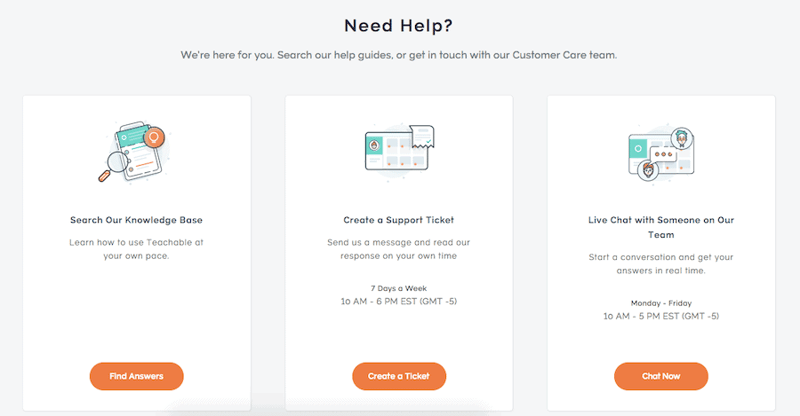Click the agent avatar circle at top
Screen dimensions: 800x416
click(682, 138)
